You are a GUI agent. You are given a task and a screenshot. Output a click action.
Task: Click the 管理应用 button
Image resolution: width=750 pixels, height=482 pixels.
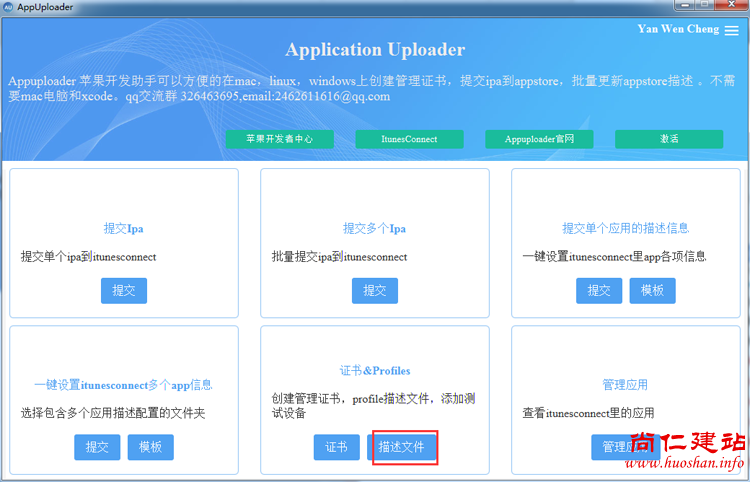point(618,447)
